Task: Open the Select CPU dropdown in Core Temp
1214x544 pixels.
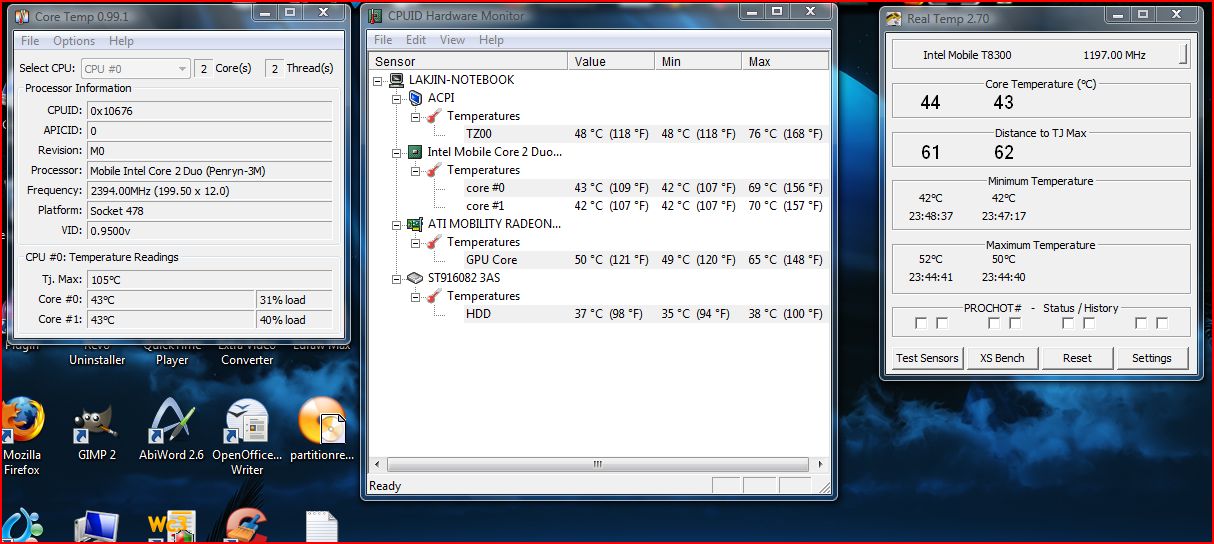Action: (135, 69)
